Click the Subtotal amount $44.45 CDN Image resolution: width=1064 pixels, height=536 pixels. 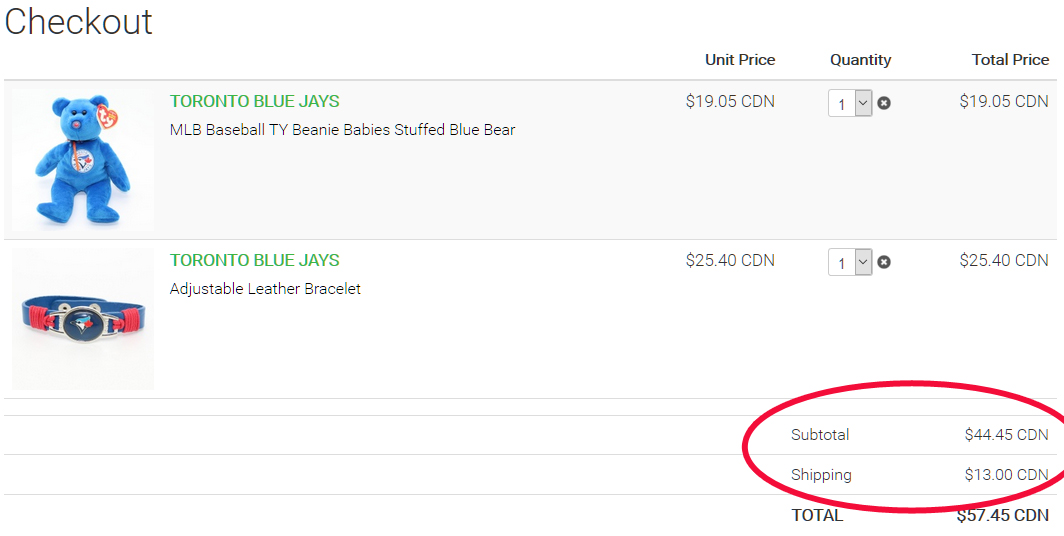[x=1006, y=435]
